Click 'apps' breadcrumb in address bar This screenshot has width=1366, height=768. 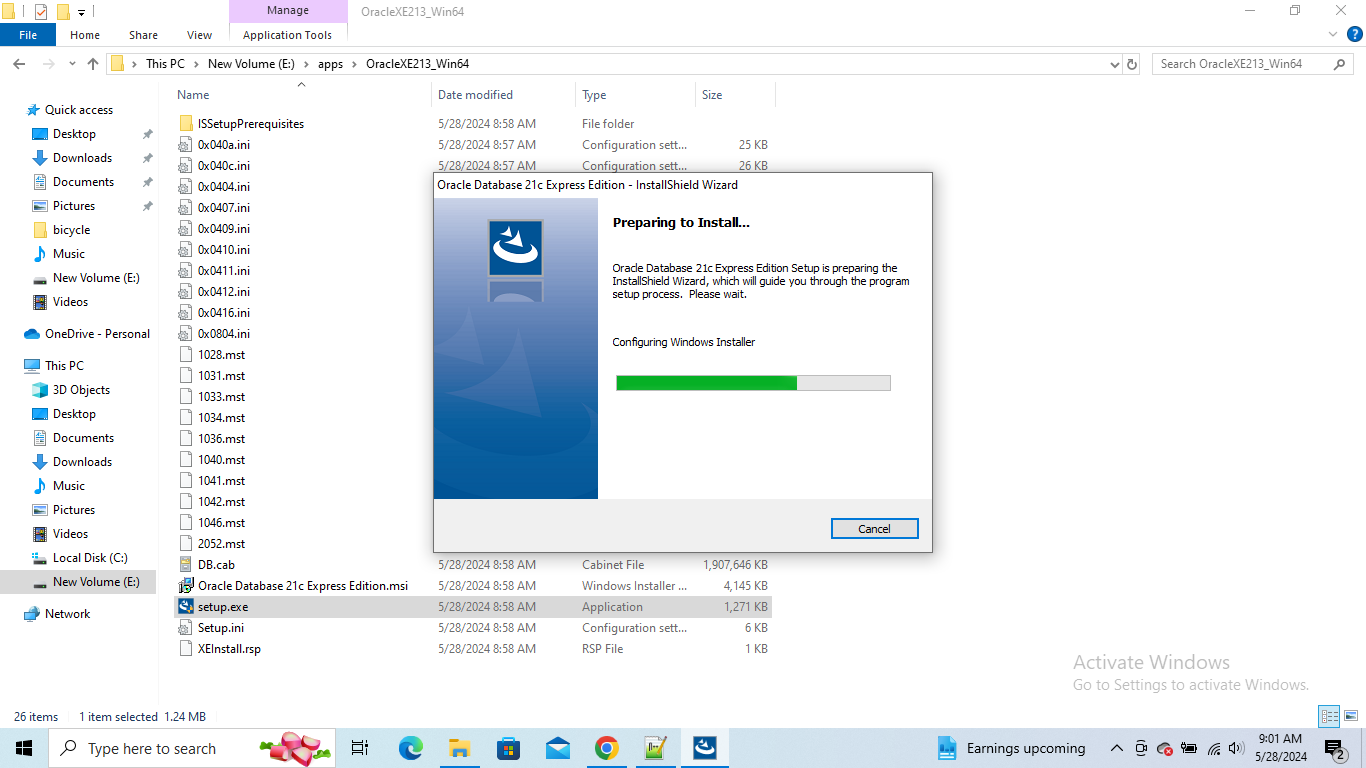330,64
